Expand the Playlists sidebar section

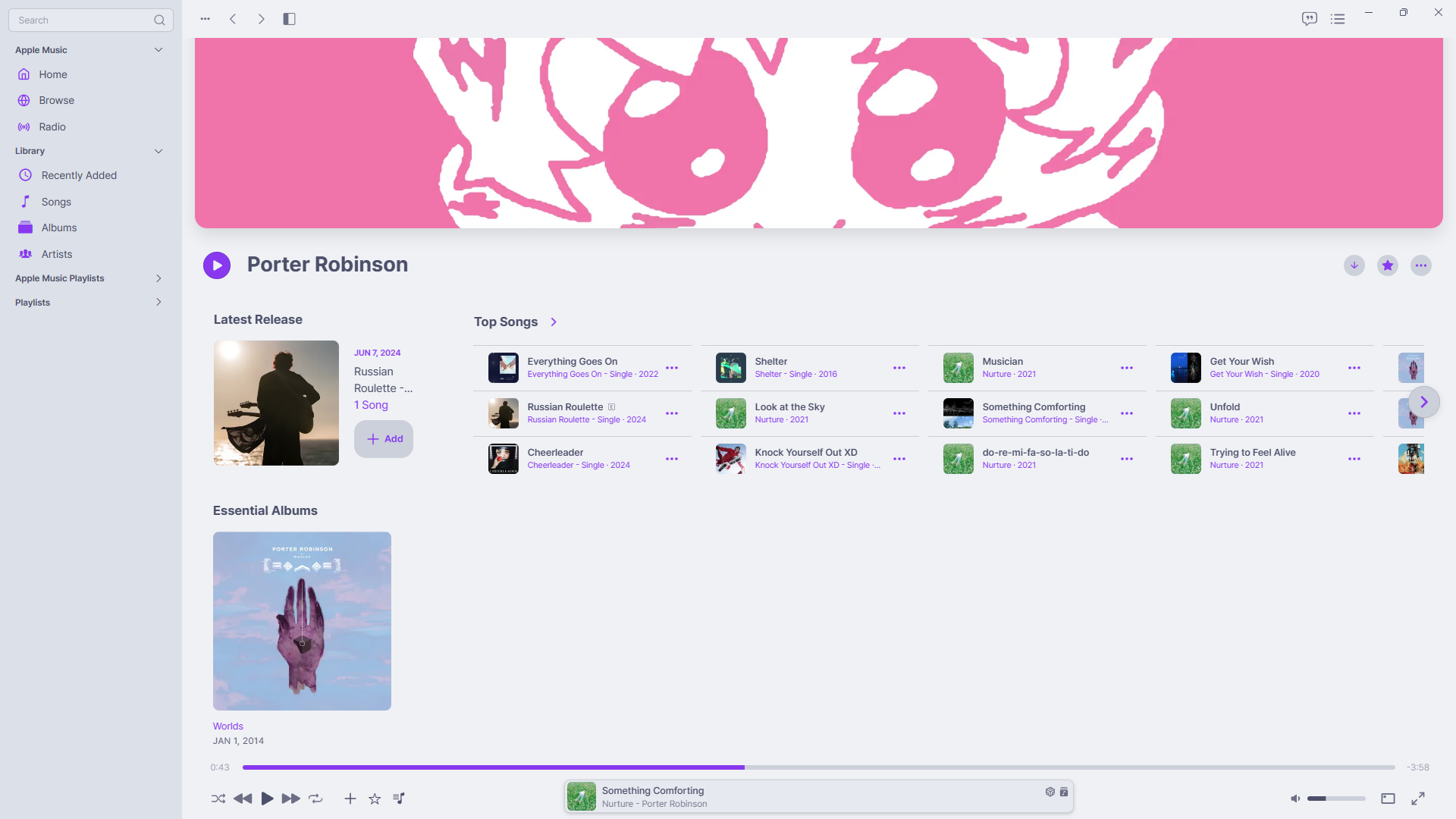tap(158, 302)
